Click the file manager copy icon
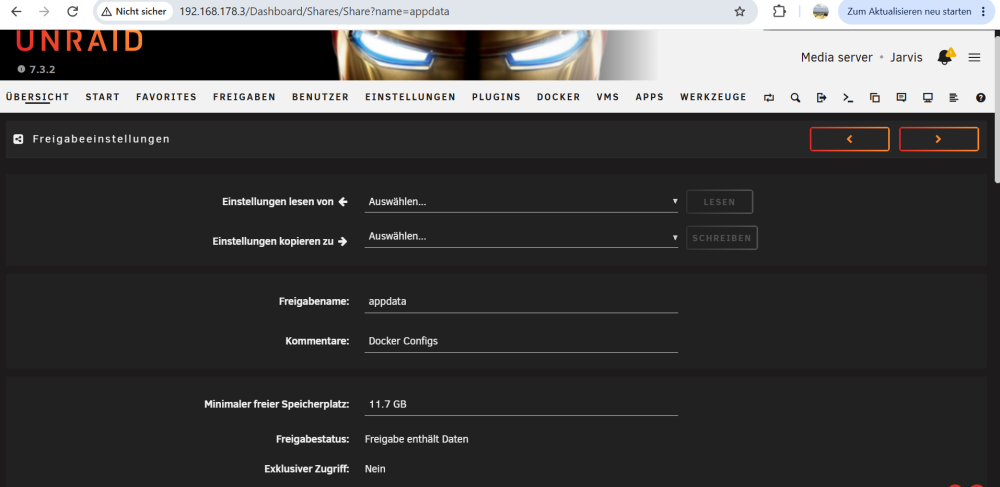The width and height of the screenshot is (1000, 487). [x=875, y=98]
